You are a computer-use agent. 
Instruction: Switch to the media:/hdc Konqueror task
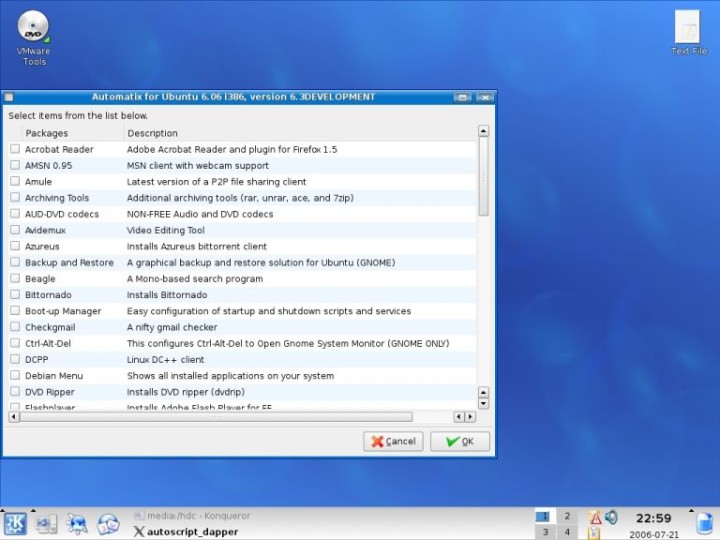pyautogui.click(x=193, y=516)
